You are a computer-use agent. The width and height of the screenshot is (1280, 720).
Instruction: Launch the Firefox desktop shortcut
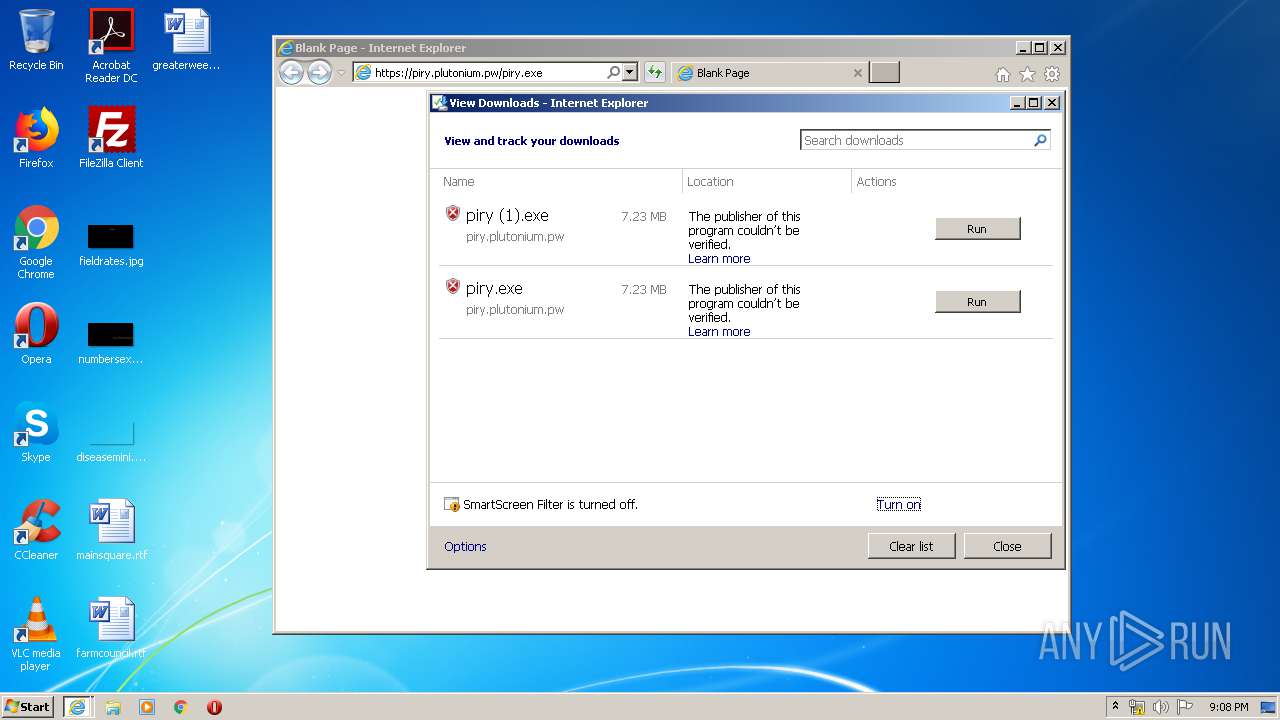pyautogui.click(x=36, y=138)
